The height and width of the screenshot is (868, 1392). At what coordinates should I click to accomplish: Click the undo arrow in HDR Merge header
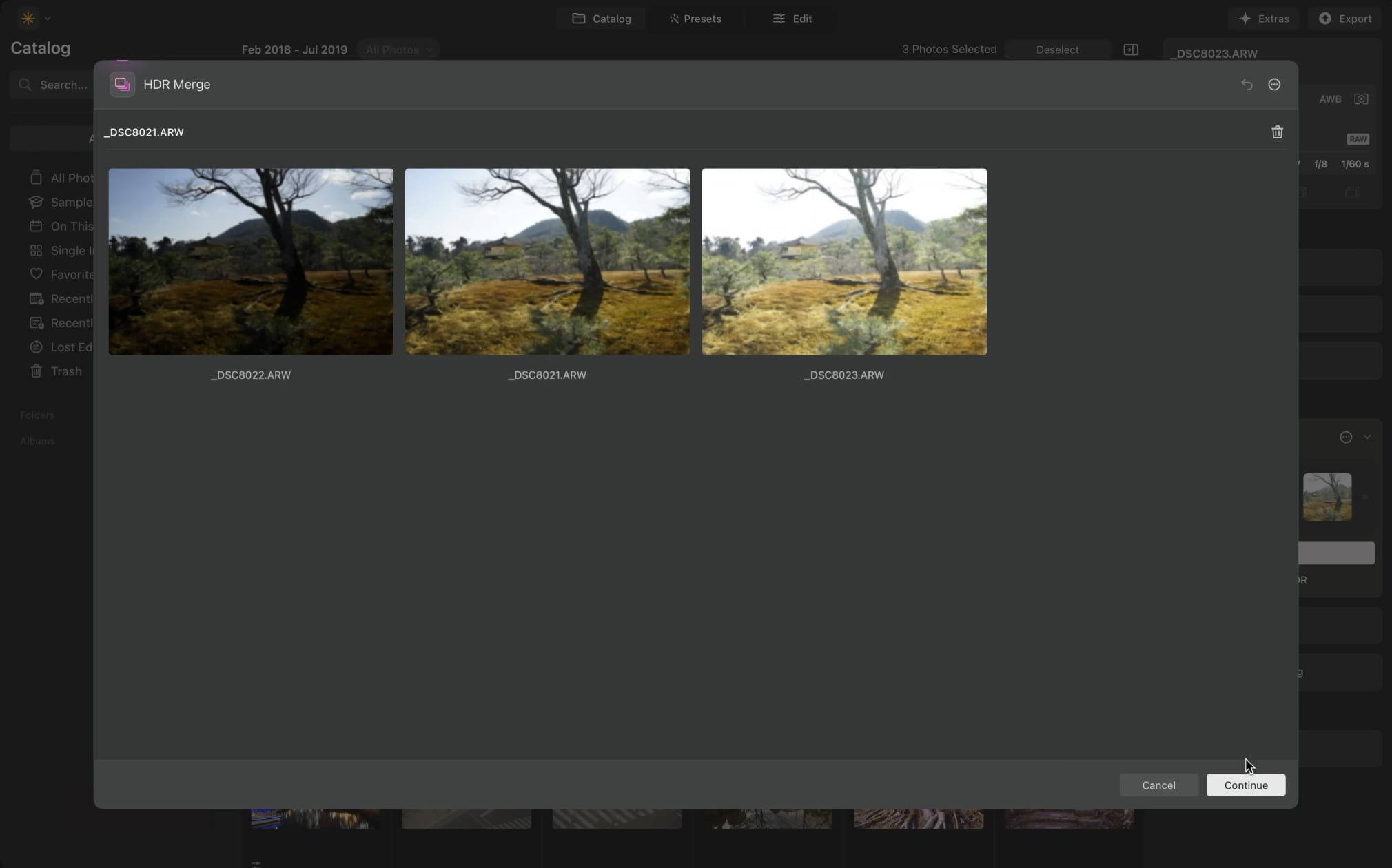[1247, 84]
